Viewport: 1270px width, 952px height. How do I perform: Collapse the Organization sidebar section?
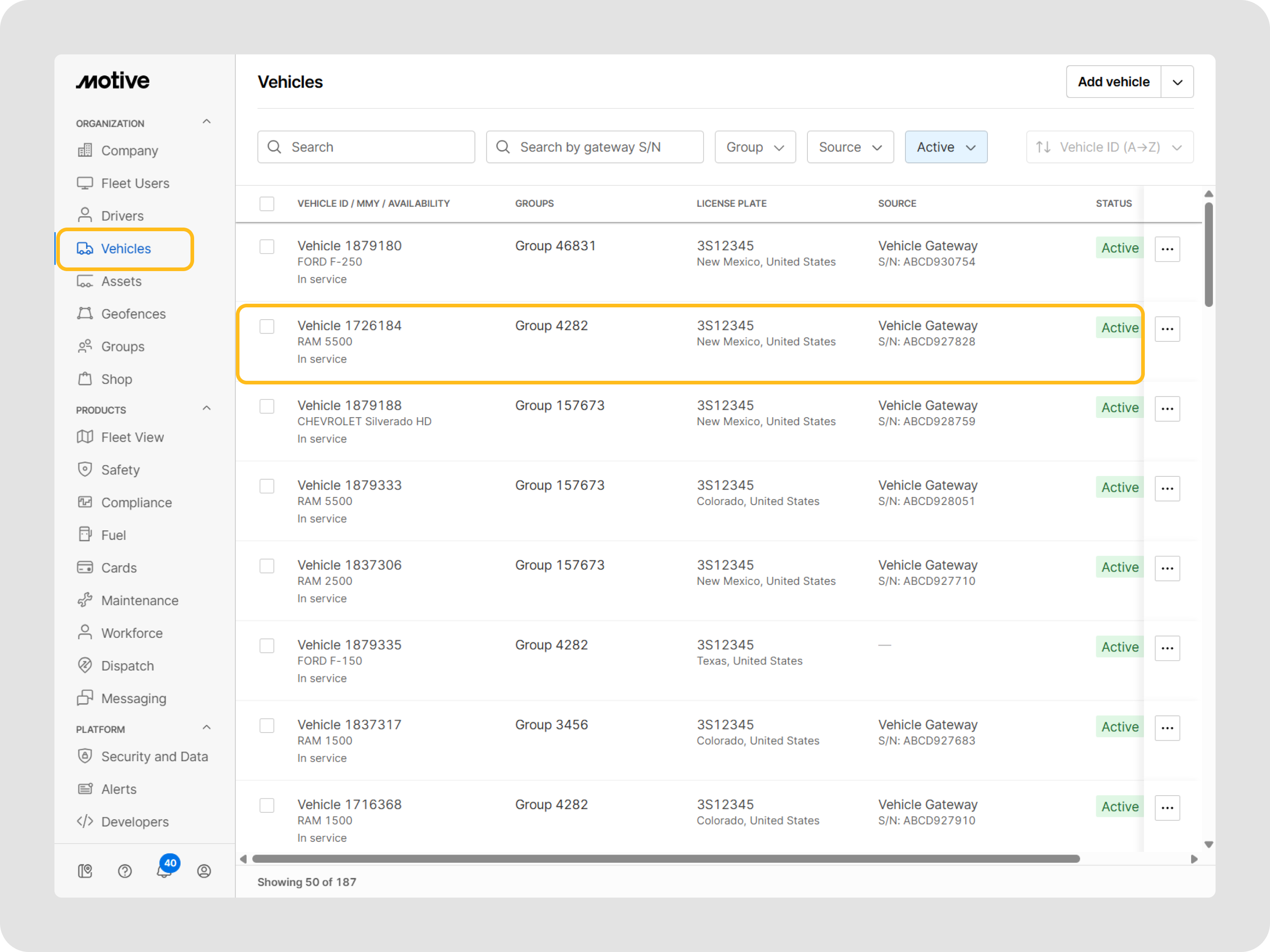[x=207, y=122]
